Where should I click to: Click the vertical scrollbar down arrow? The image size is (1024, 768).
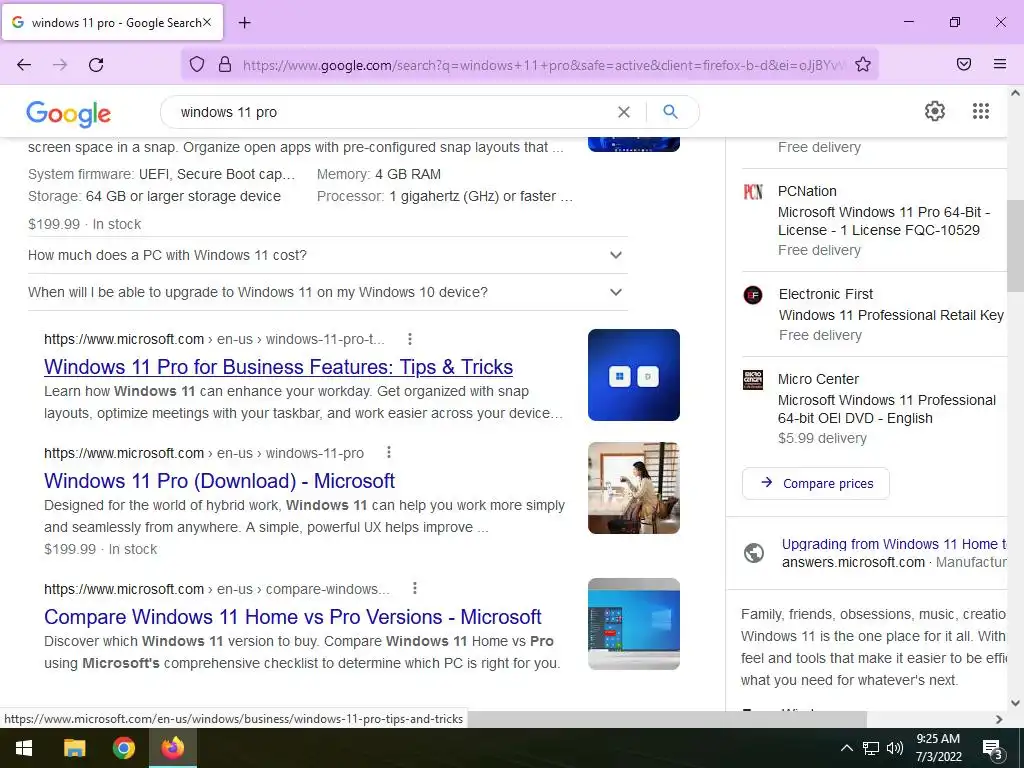[1015, 703]
